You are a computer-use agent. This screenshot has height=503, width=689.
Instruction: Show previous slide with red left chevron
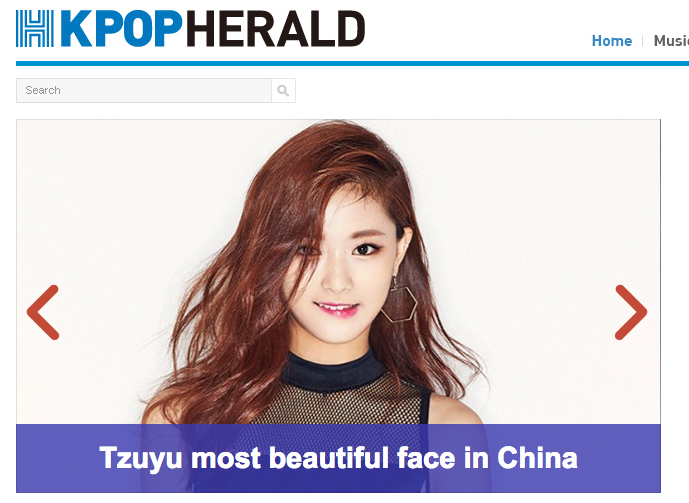click(43, 312)
